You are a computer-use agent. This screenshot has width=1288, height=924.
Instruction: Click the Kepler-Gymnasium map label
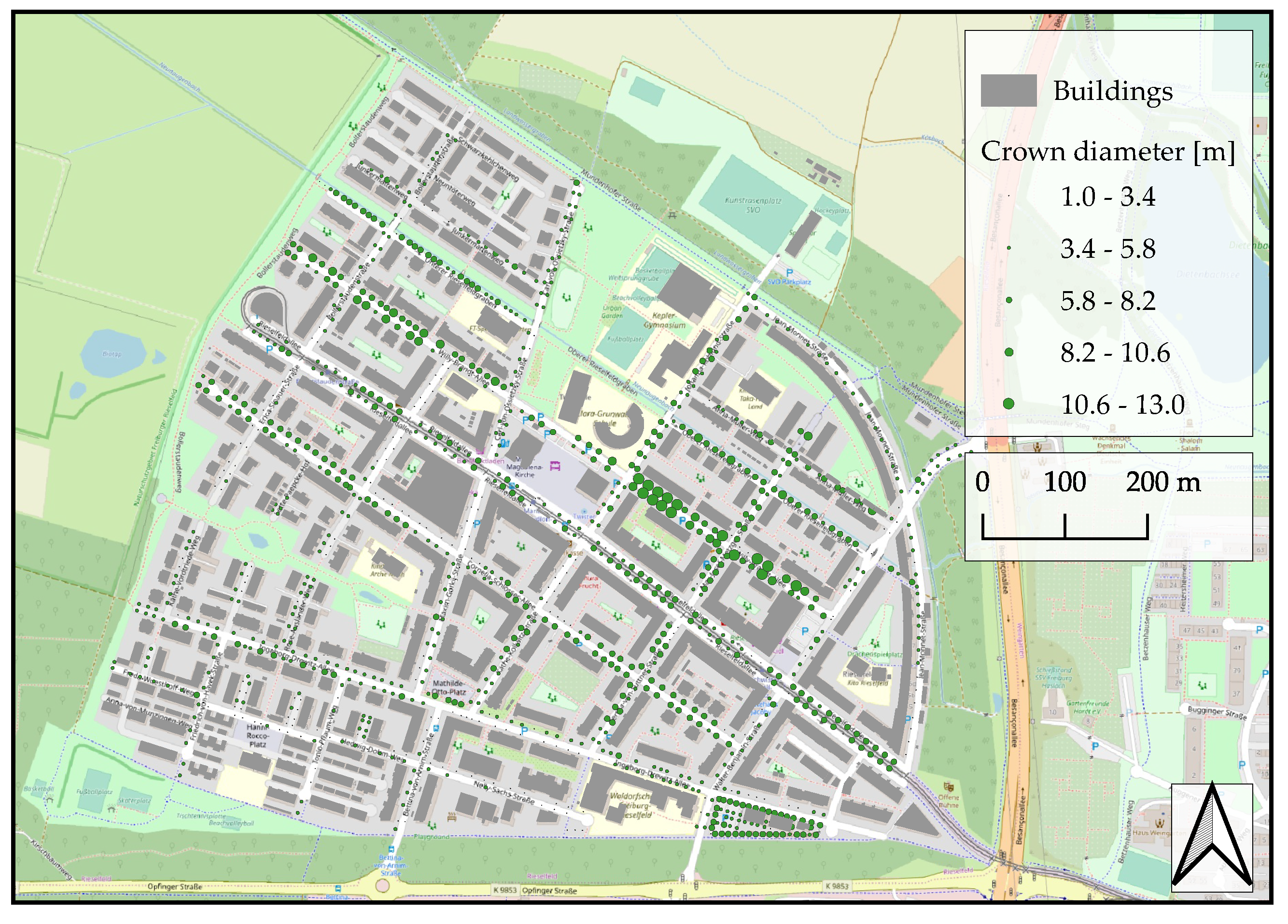point(664,320)
